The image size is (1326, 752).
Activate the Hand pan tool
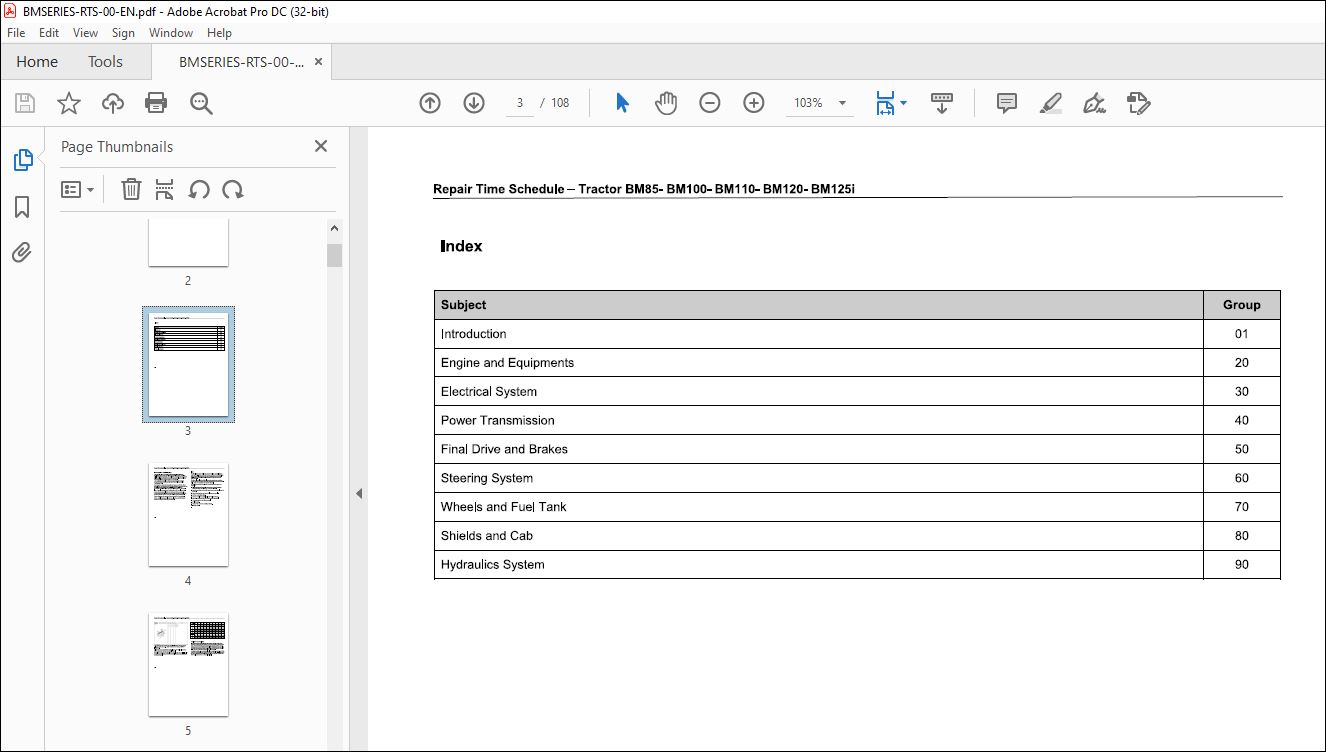(666, 103)
